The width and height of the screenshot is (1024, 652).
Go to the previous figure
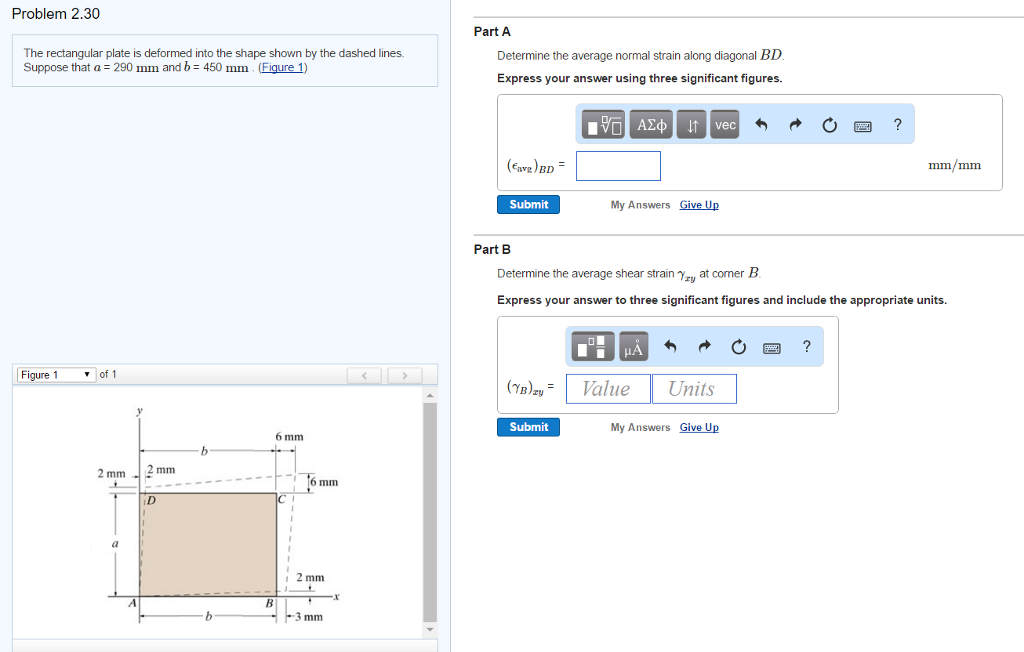click(366, 375)
